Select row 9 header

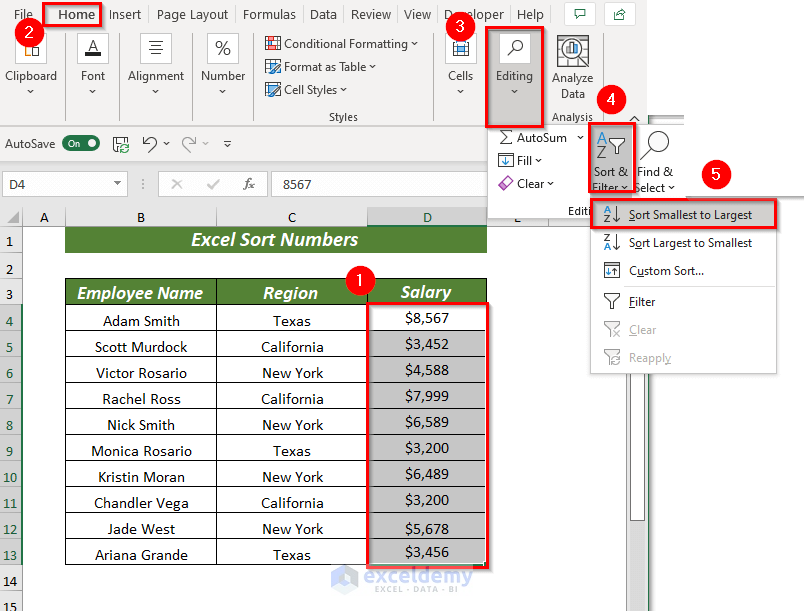click(x=10, y=451)
